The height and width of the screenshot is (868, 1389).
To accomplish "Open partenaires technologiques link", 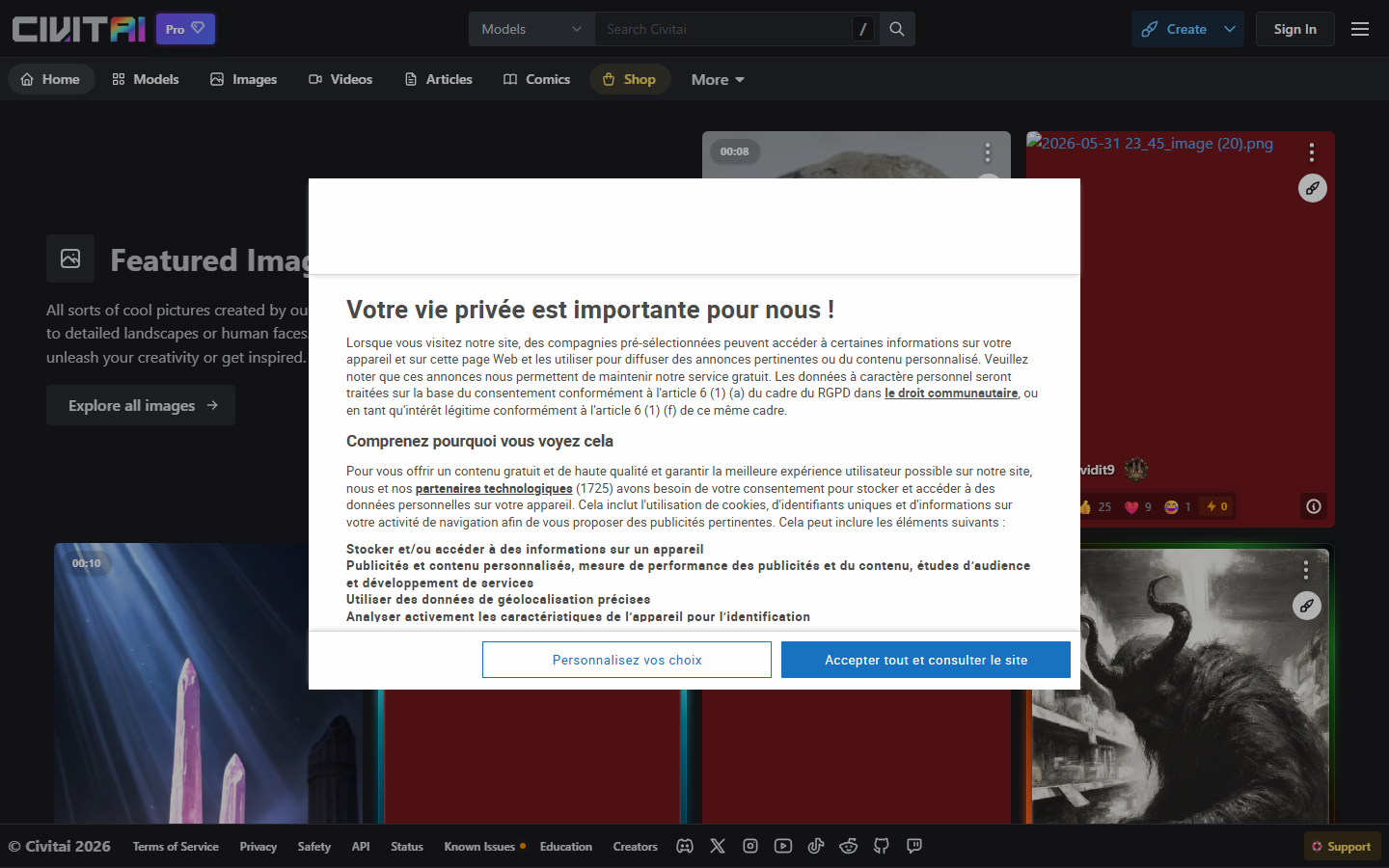I will (x=494, y=489).
